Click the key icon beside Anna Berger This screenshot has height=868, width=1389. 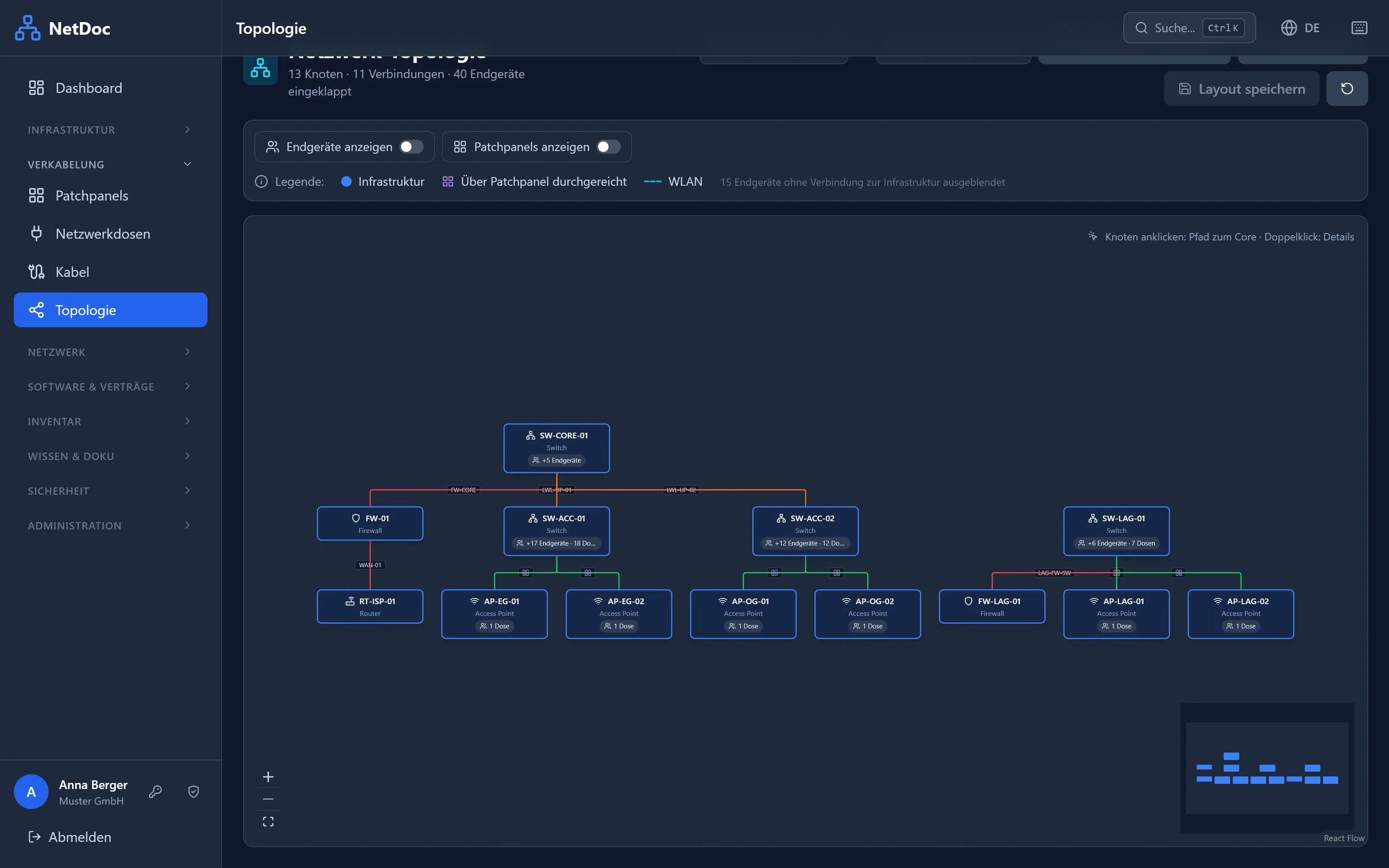pyautogui.click(x=155, y=792)
